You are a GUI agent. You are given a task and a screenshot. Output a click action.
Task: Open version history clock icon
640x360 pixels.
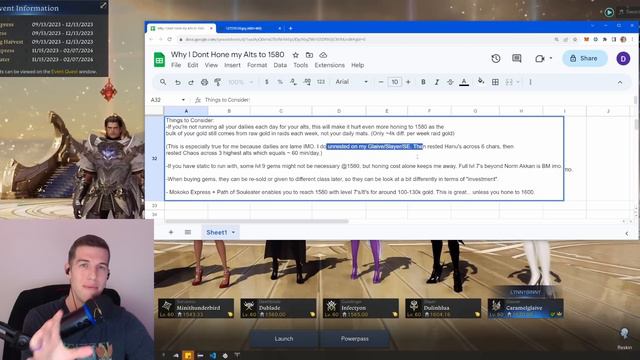pos(496,58)
